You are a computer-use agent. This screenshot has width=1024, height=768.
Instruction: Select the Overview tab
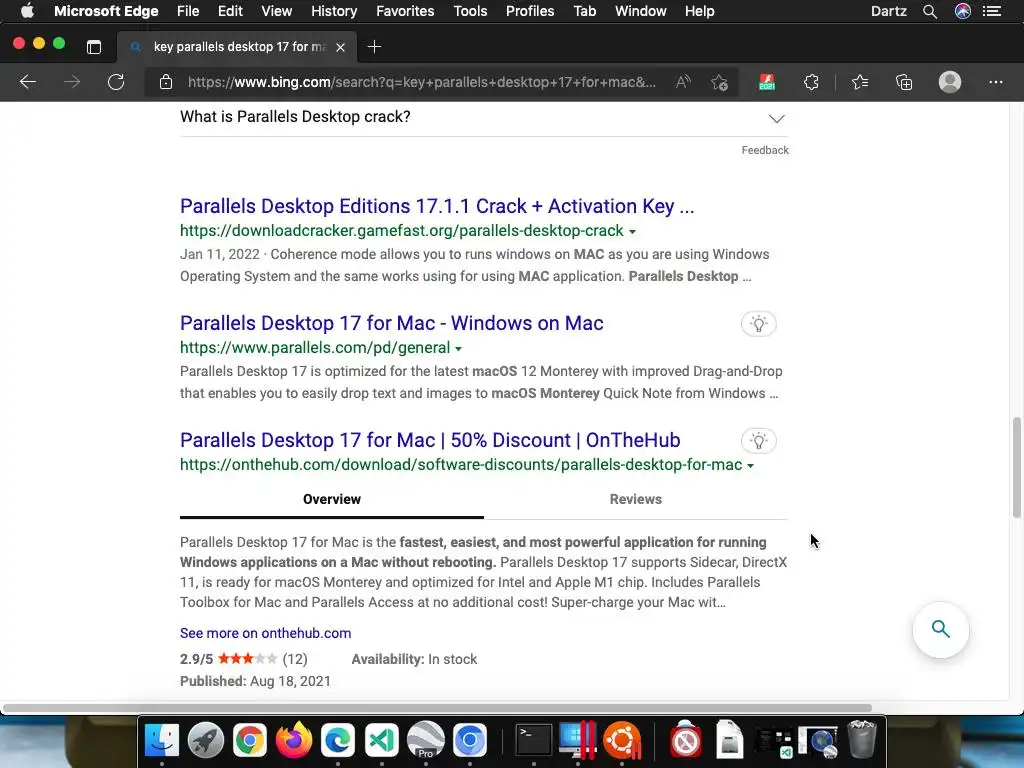pyautogui.click(x=332, y=499)
